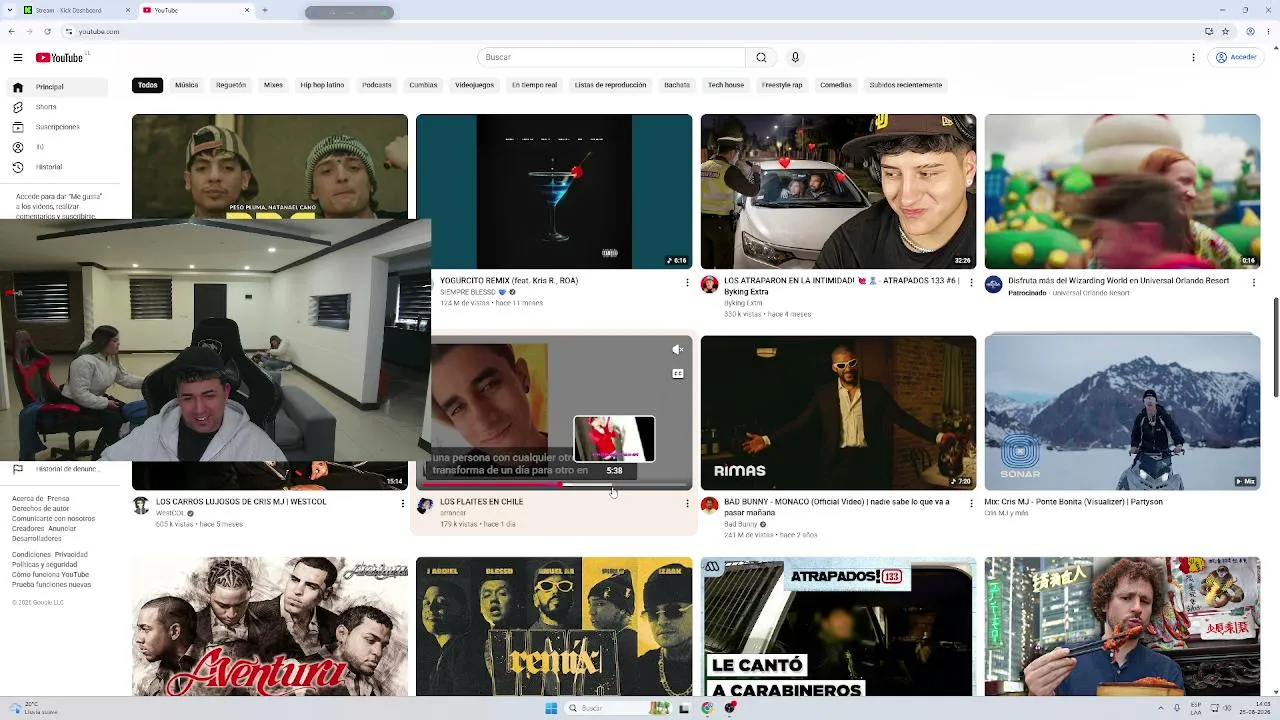Select the Subidos recientemente chip
The height and width of the screenshot is (720, 1280).
(906, 85)
